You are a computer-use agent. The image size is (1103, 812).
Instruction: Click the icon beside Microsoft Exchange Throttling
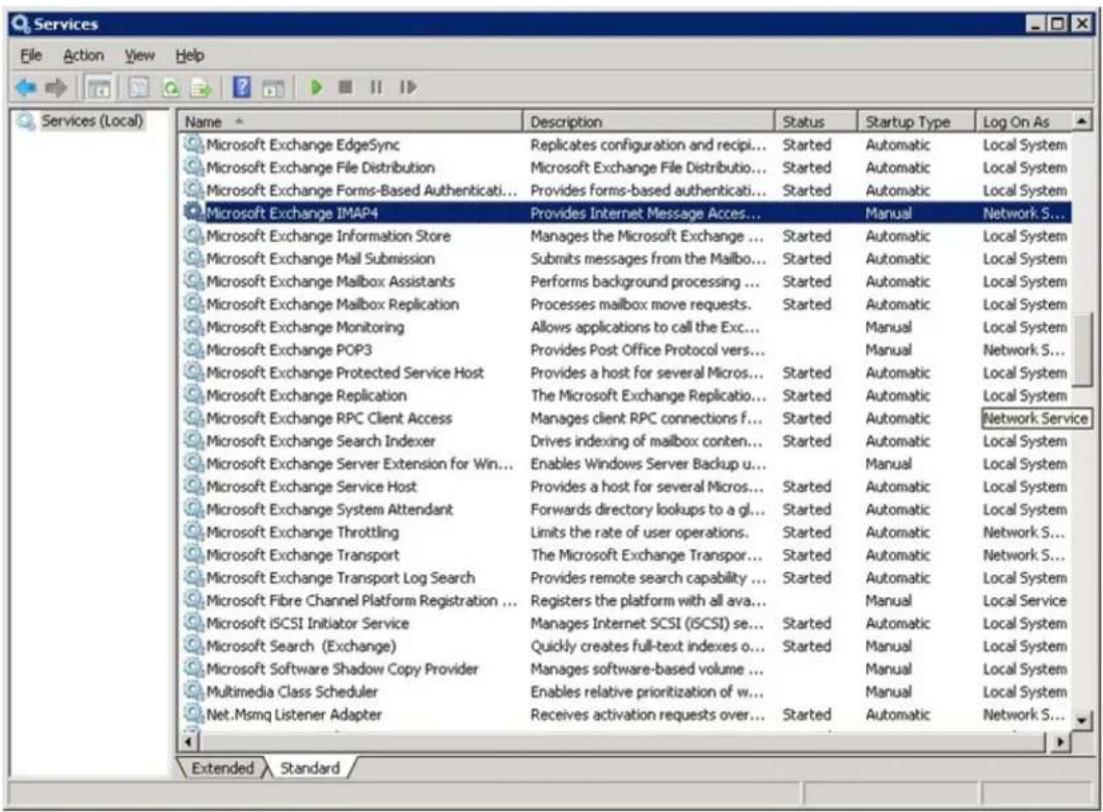point(193,531)
